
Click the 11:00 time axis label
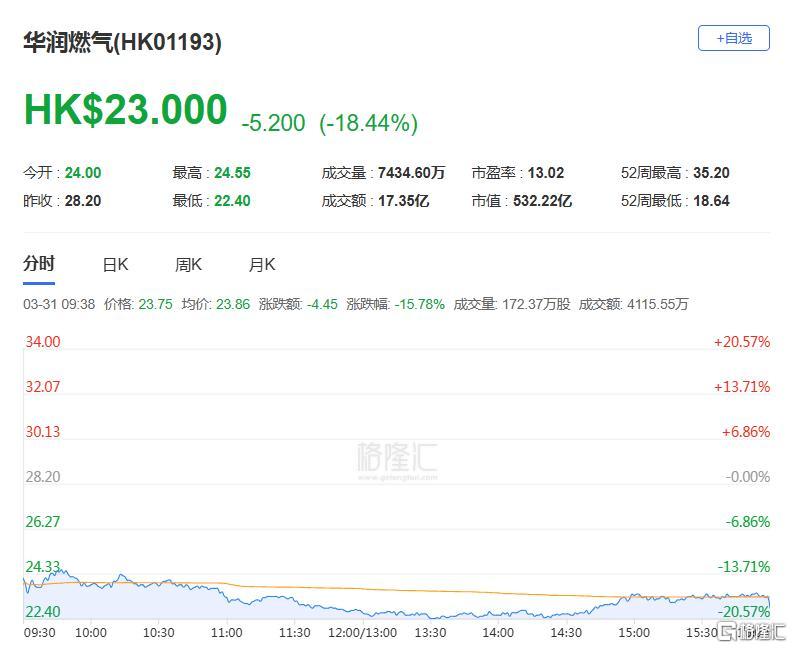pyautogui.click(x=227, y=633)
